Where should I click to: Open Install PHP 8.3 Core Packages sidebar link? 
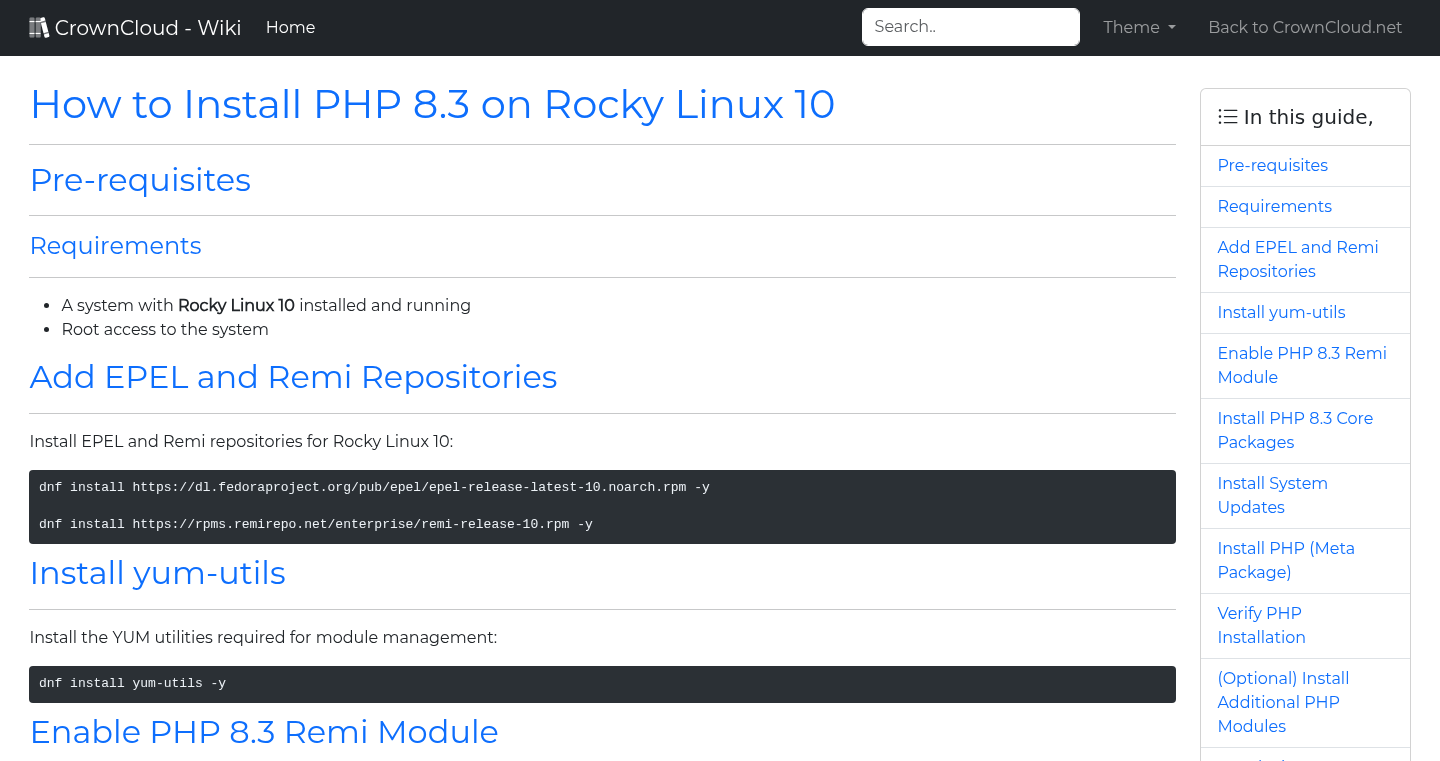1294,431
